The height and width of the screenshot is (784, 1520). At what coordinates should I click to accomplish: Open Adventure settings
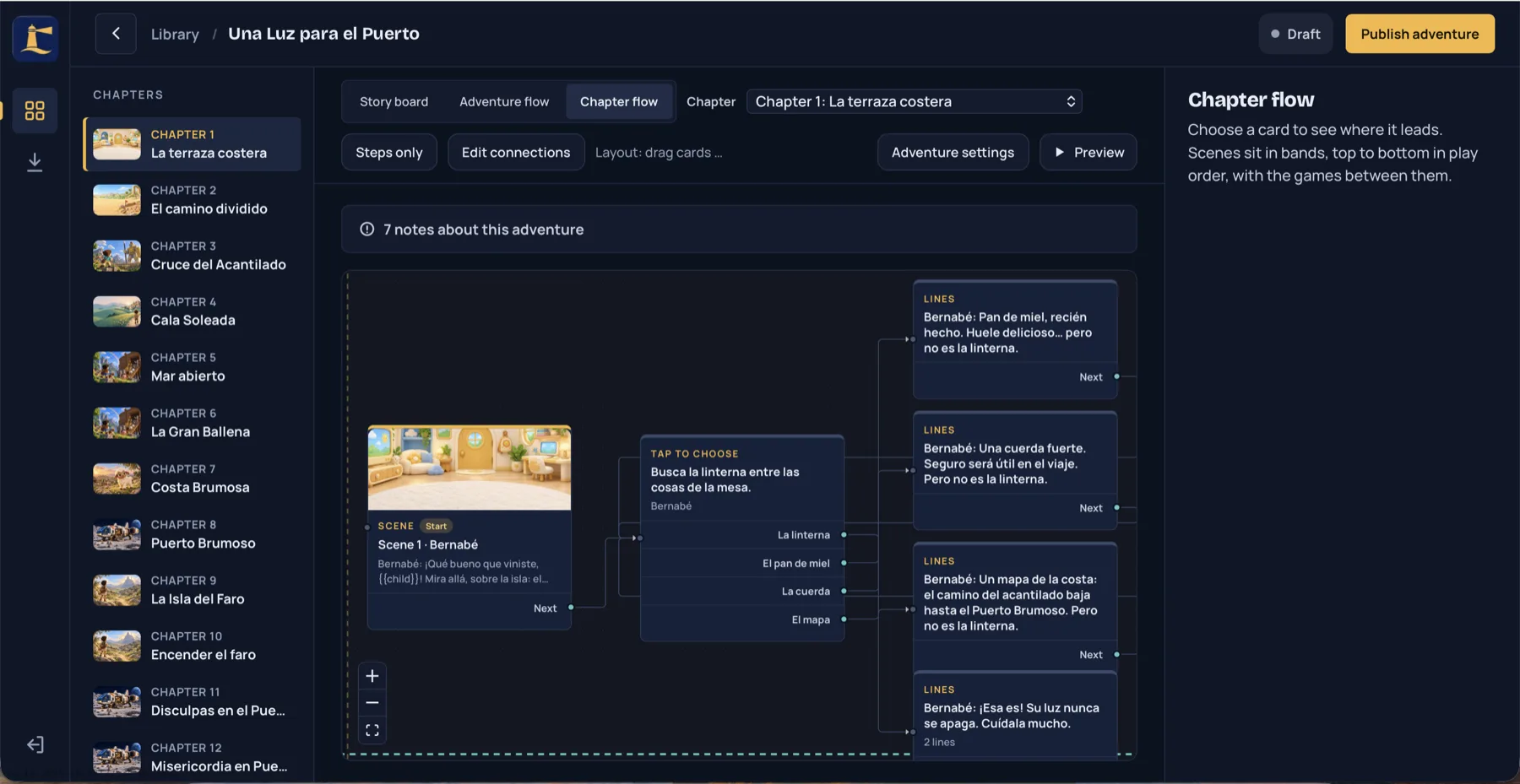click(953, 152)
